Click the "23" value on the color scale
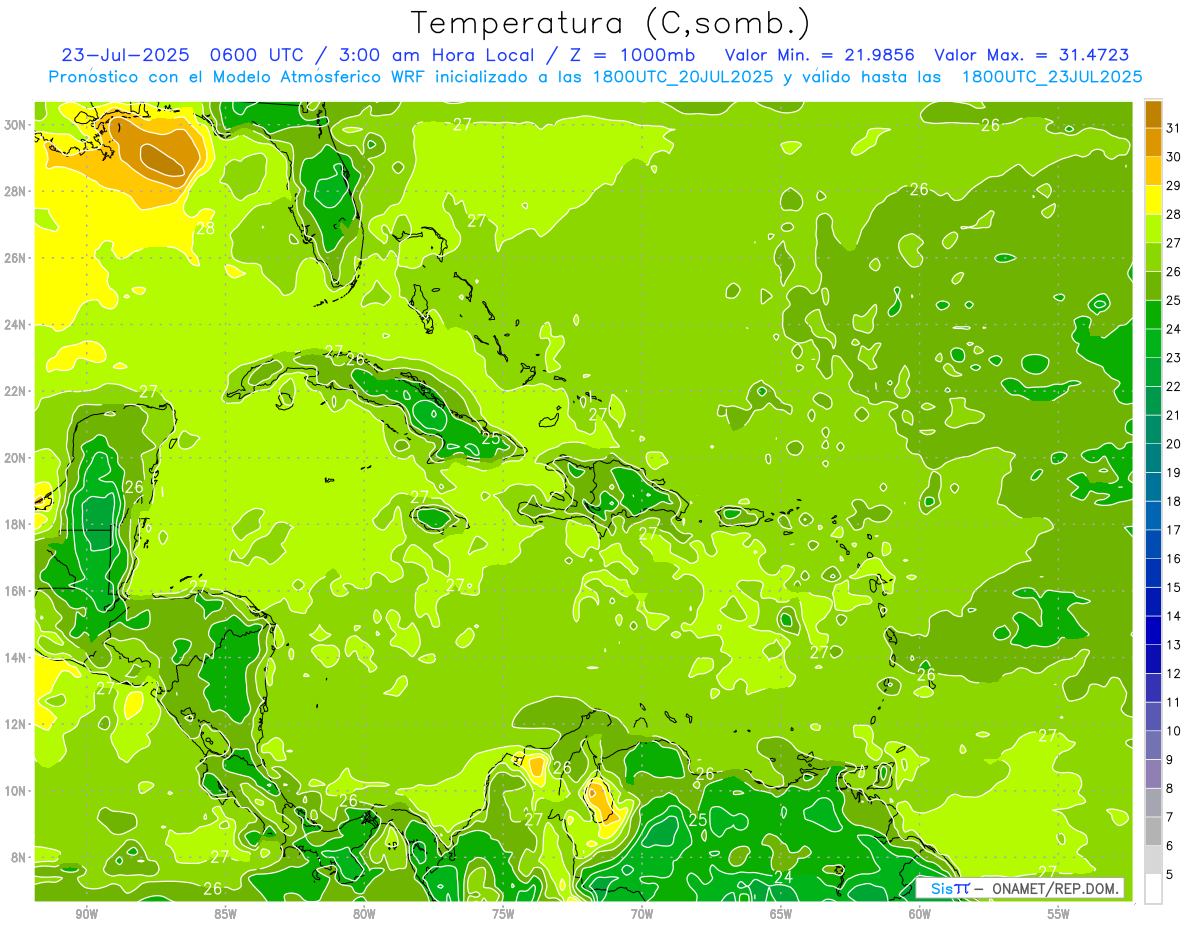The height and width of the screenshot is (927, 1200). pyautogui.click(x=1173, y=358)
